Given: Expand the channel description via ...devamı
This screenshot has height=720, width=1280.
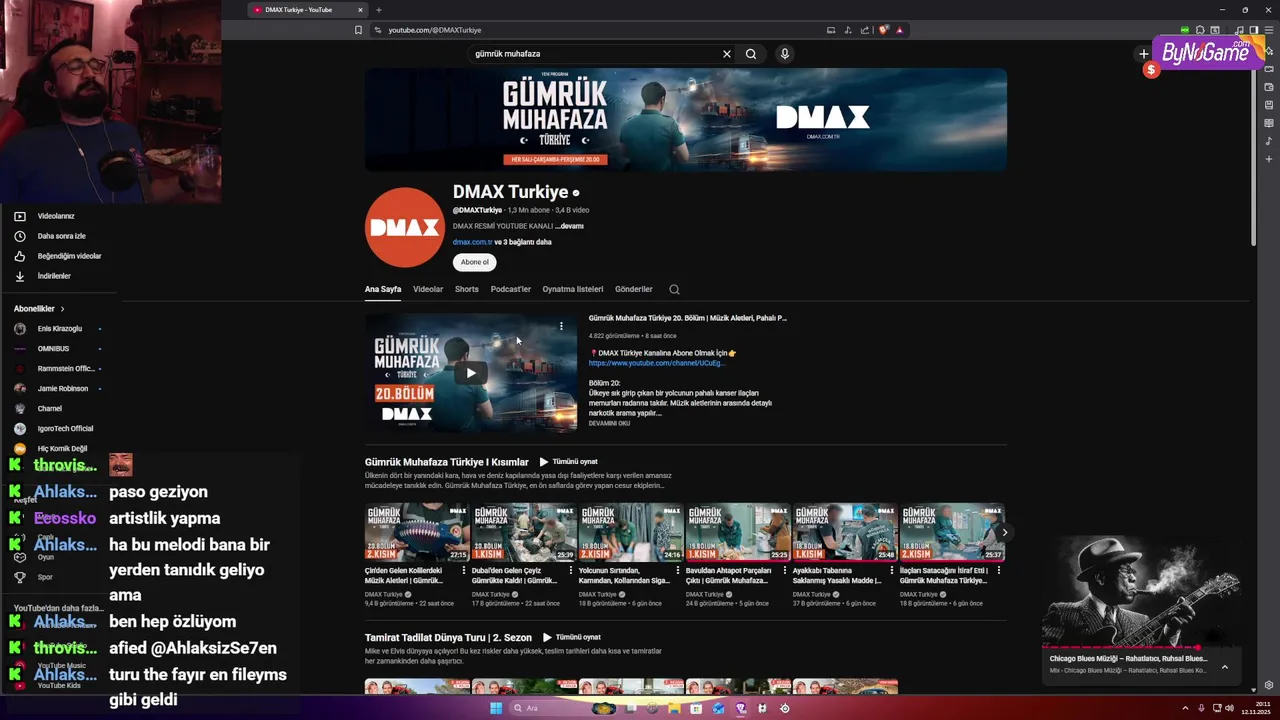Looking at the screenshot, I should [569, 226].
